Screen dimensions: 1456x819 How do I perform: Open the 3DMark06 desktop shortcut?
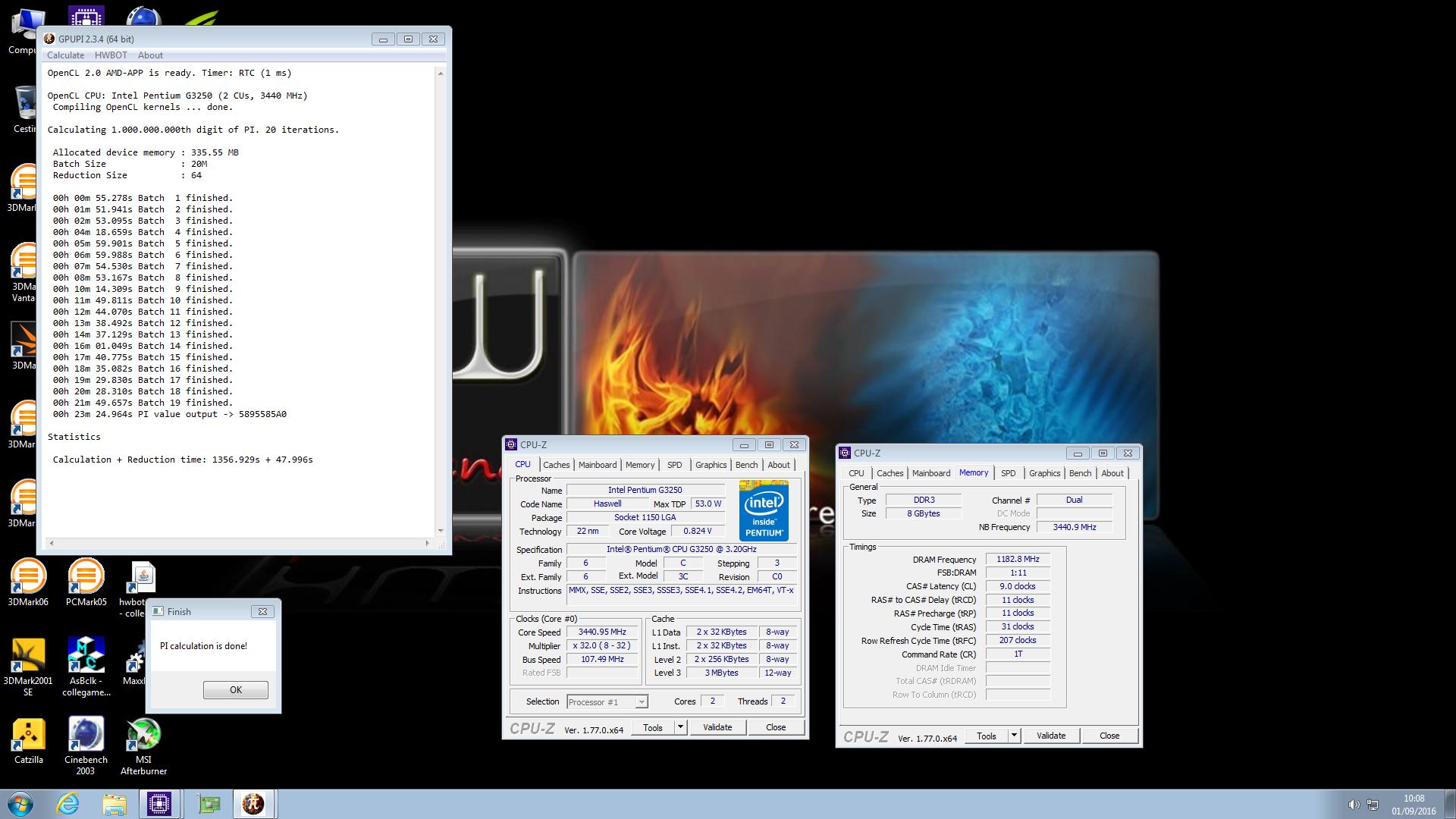pyautogui.click(x=28, y=582)
